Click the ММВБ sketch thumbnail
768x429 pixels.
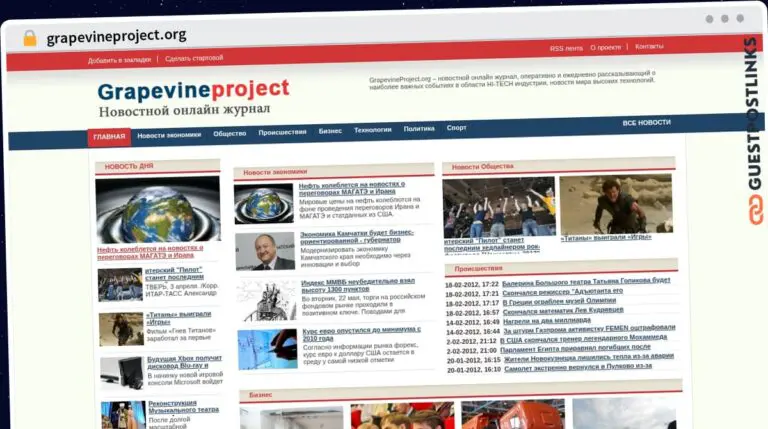click(267, 300)
